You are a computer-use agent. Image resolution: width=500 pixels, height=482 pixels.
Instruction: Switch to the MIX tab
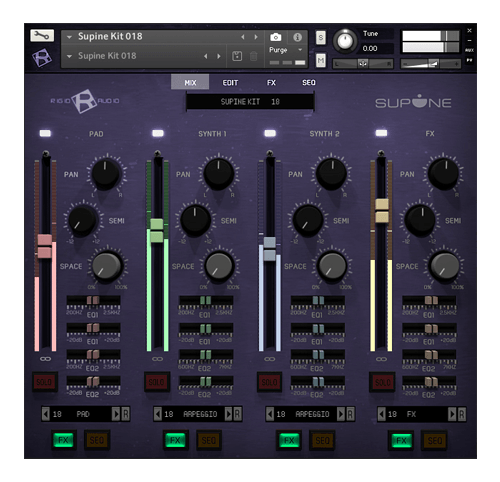click(190, 82)
